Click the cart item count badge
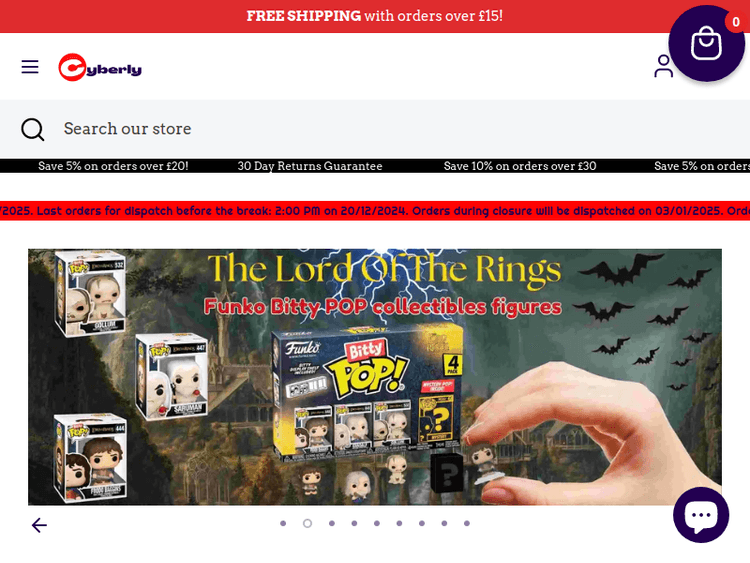Screen dimensions: 750x563 (x=736, y=22)
